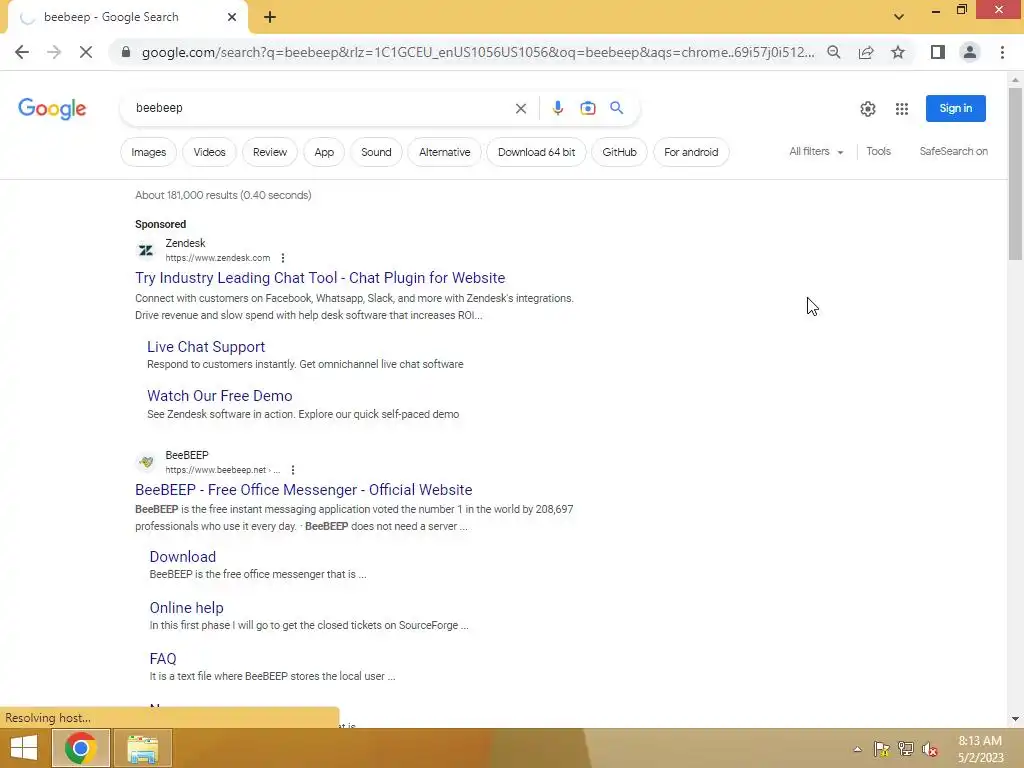The width and height of the screenshot is (1024, 768).
Task: Click the page vertical scrollbar thumb
Action: pos(1015,174)
